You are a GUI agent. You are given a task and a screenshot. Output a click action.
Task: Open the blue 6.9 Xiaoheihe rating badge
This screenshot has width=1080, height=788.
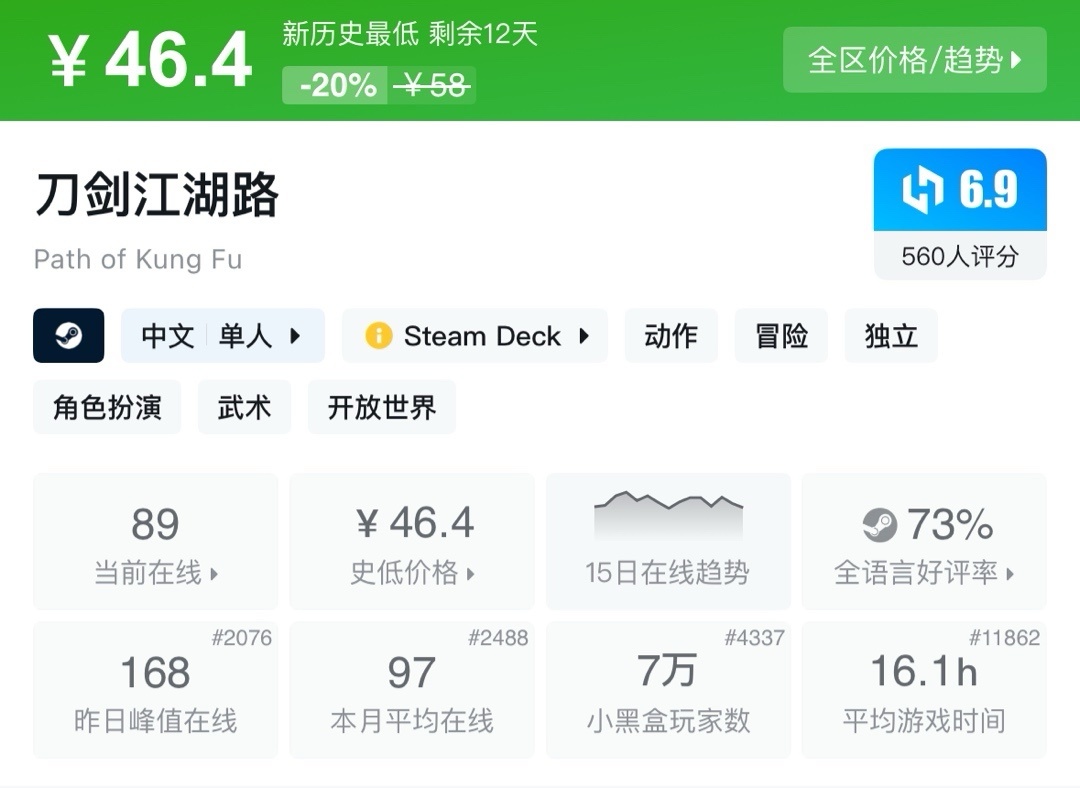click(x=959, y=189)
